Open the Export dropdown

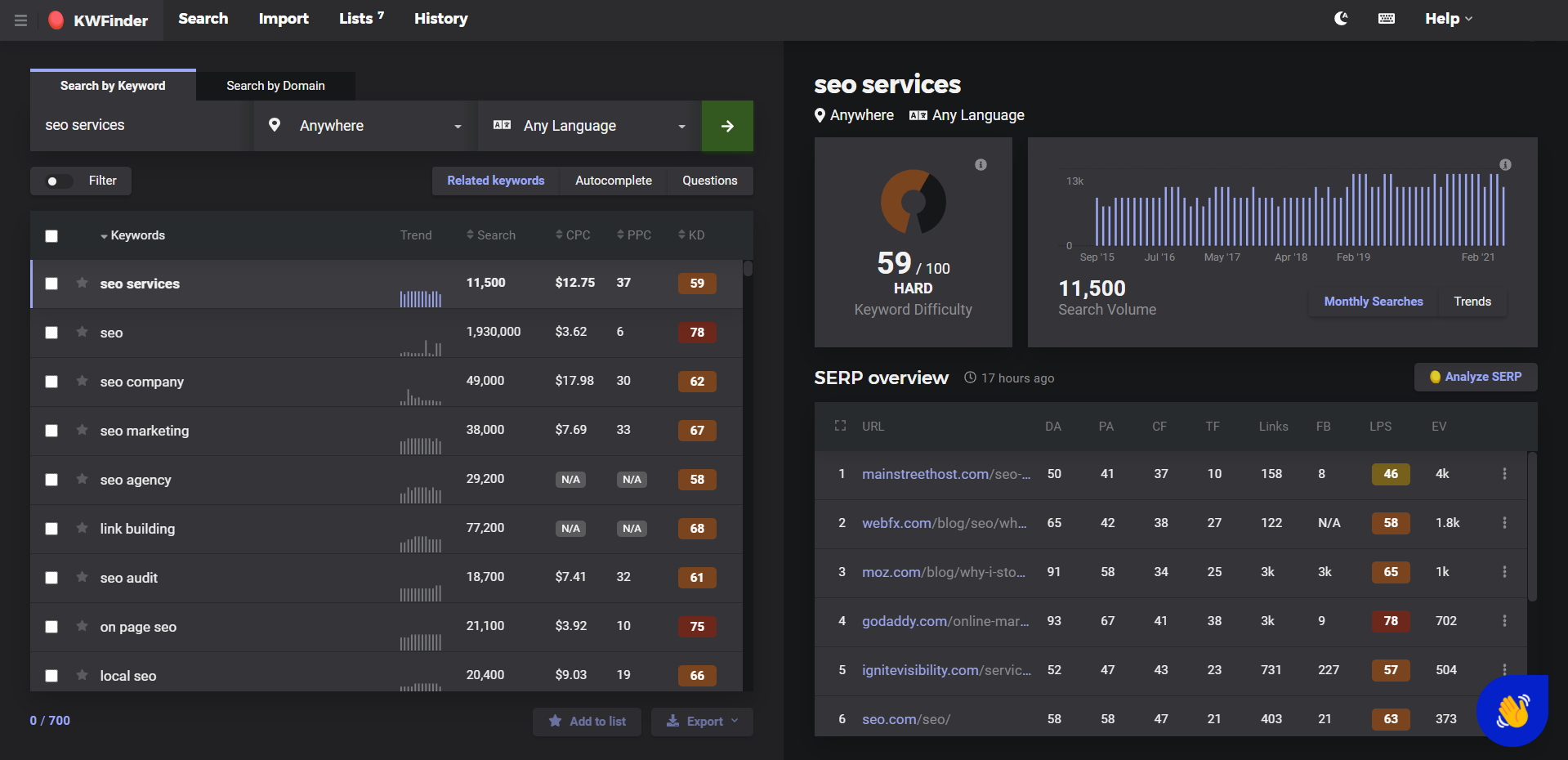tap(702, 722)
